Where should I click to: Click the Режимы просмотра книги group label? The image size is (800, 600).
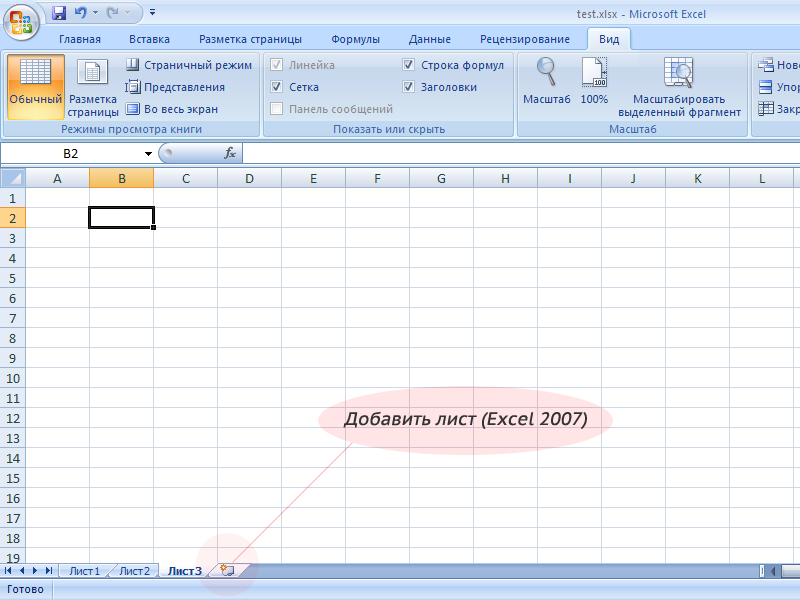132,129
